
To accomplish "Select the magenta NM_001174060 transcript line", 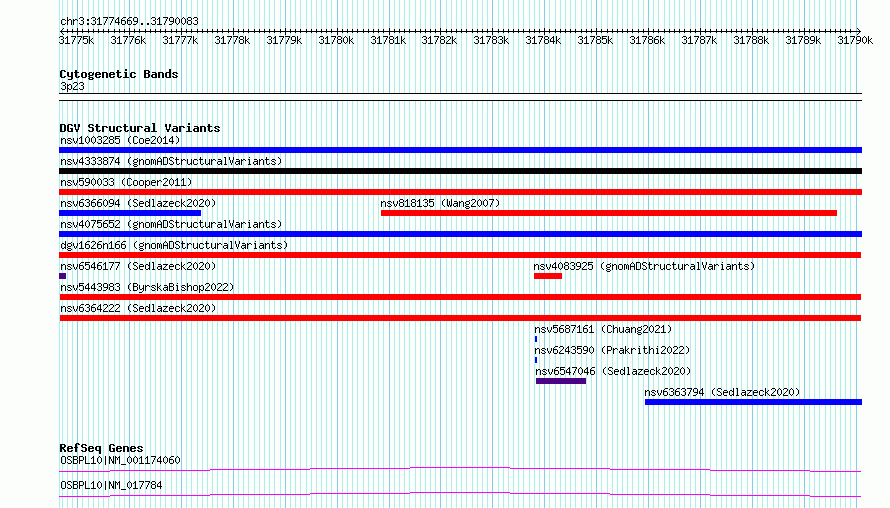I will click(x=460, y=469).
